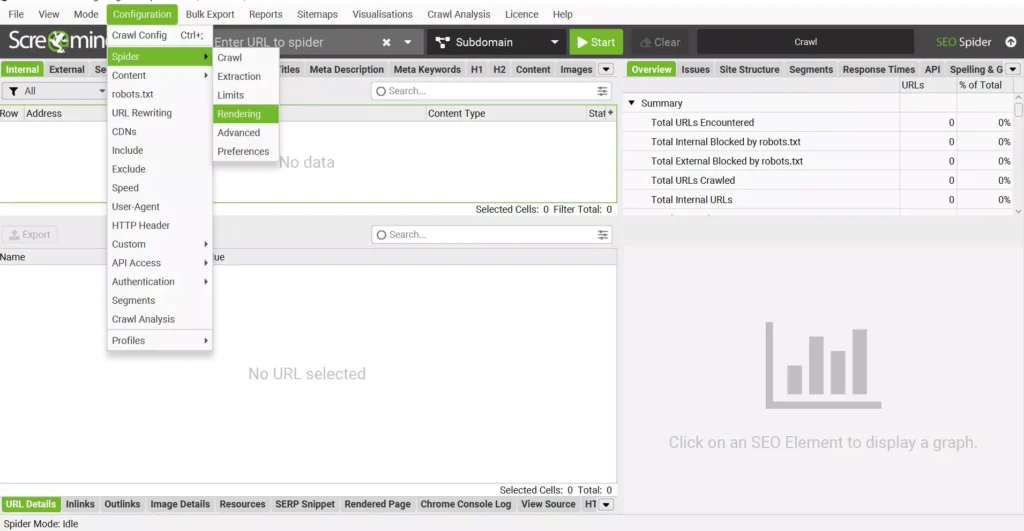Screen dimensions: 1024x531
Task: Open the Subdomain crawl scope dropdown
Action: click(497, 42)
